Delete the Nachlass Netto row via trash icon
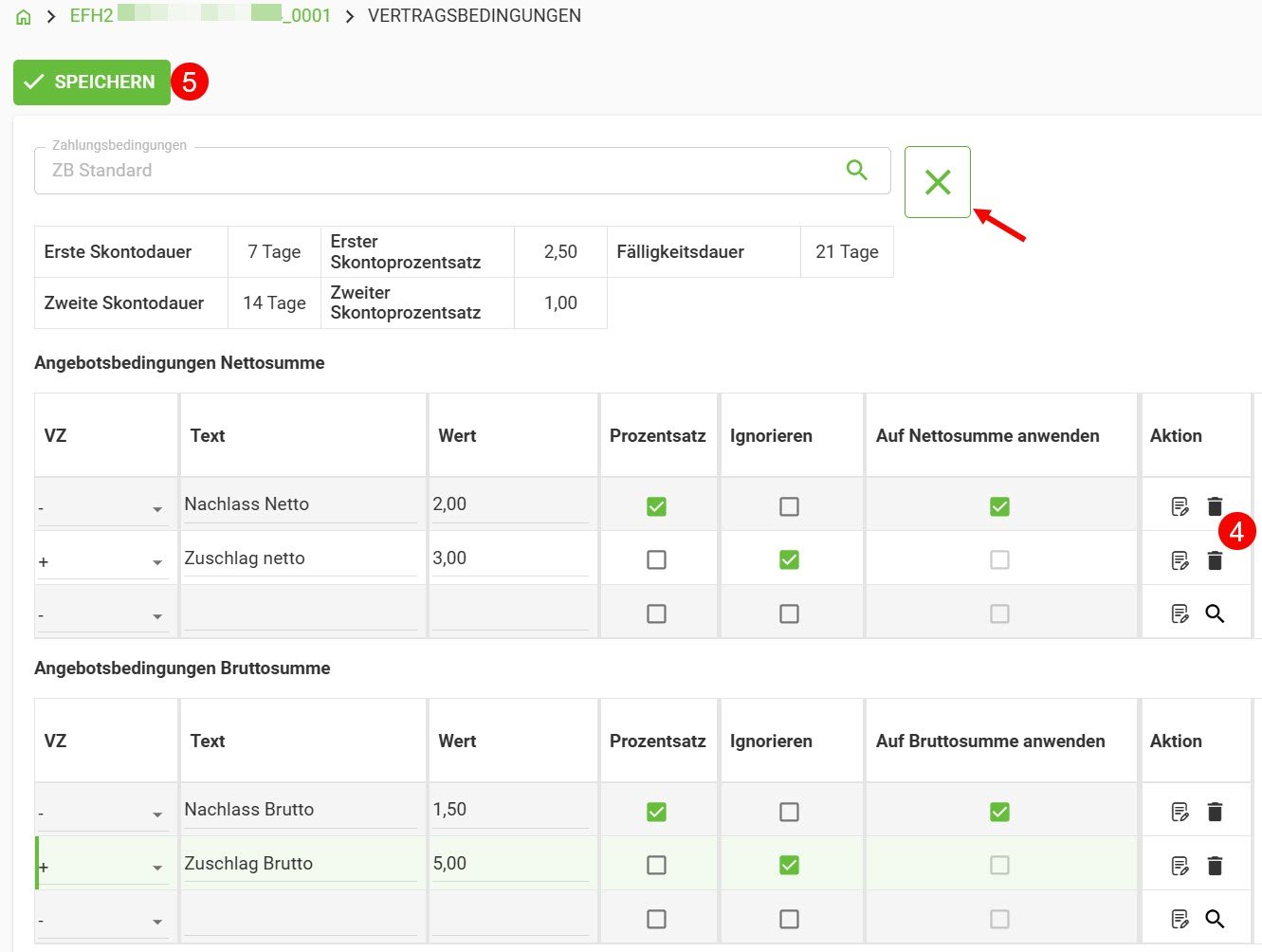1262x952 pixels. click(1215, 505)
